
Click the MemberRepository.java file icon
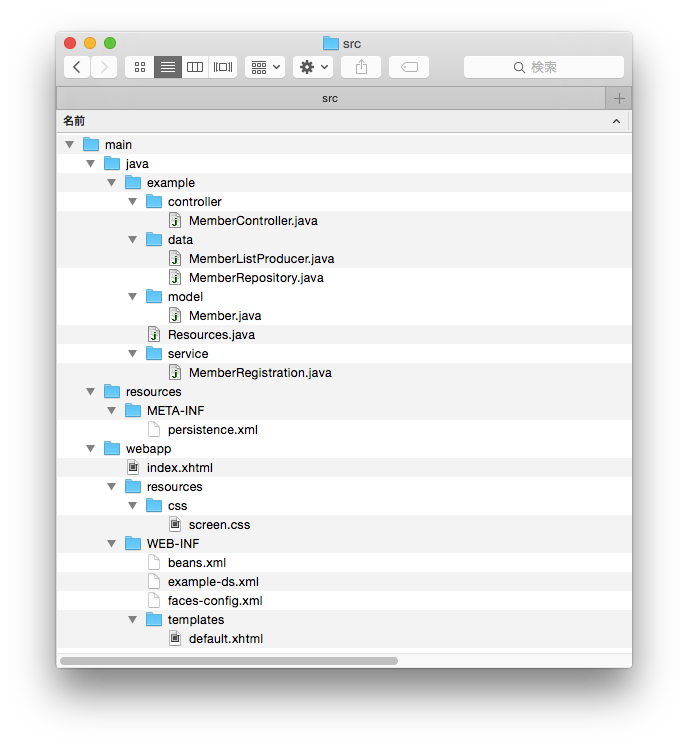coord(175,278)
